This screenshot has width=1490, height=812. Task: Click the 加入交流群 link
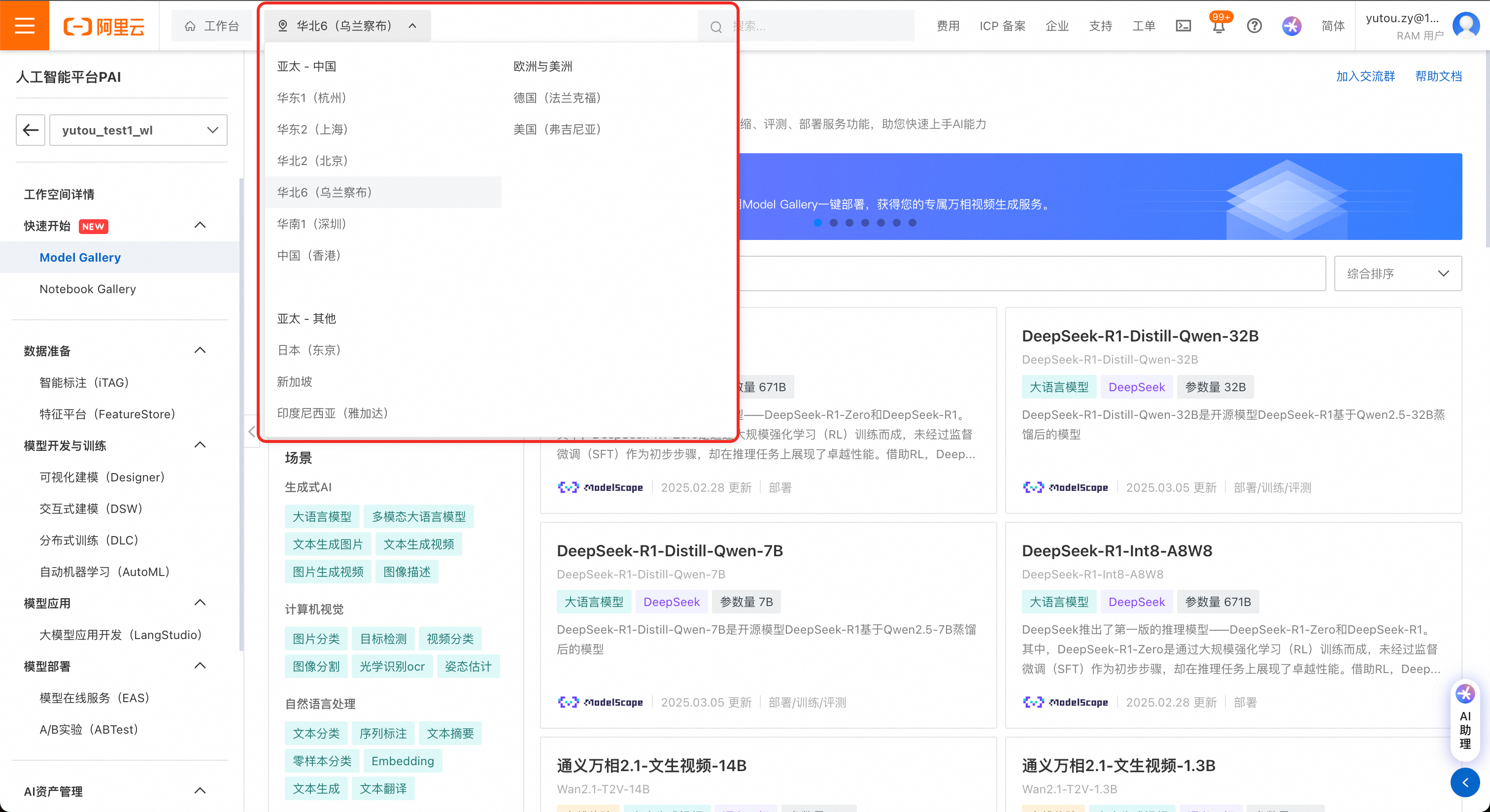(1365, 76)
